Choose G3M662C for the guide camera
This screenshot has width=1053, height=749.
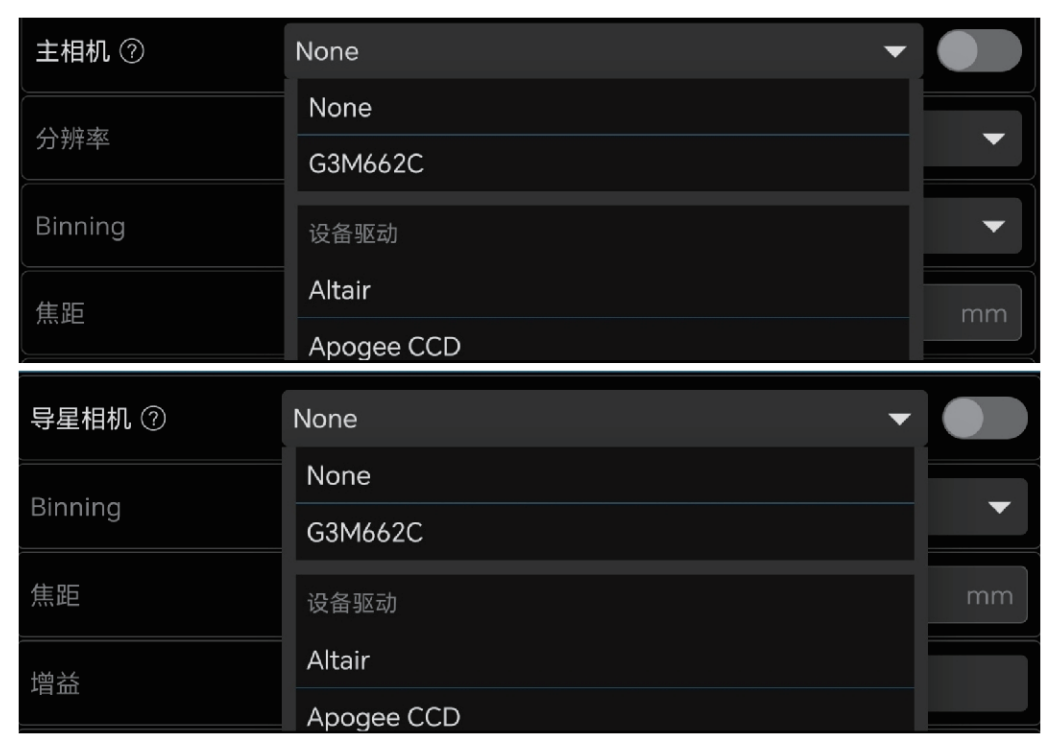604,532
